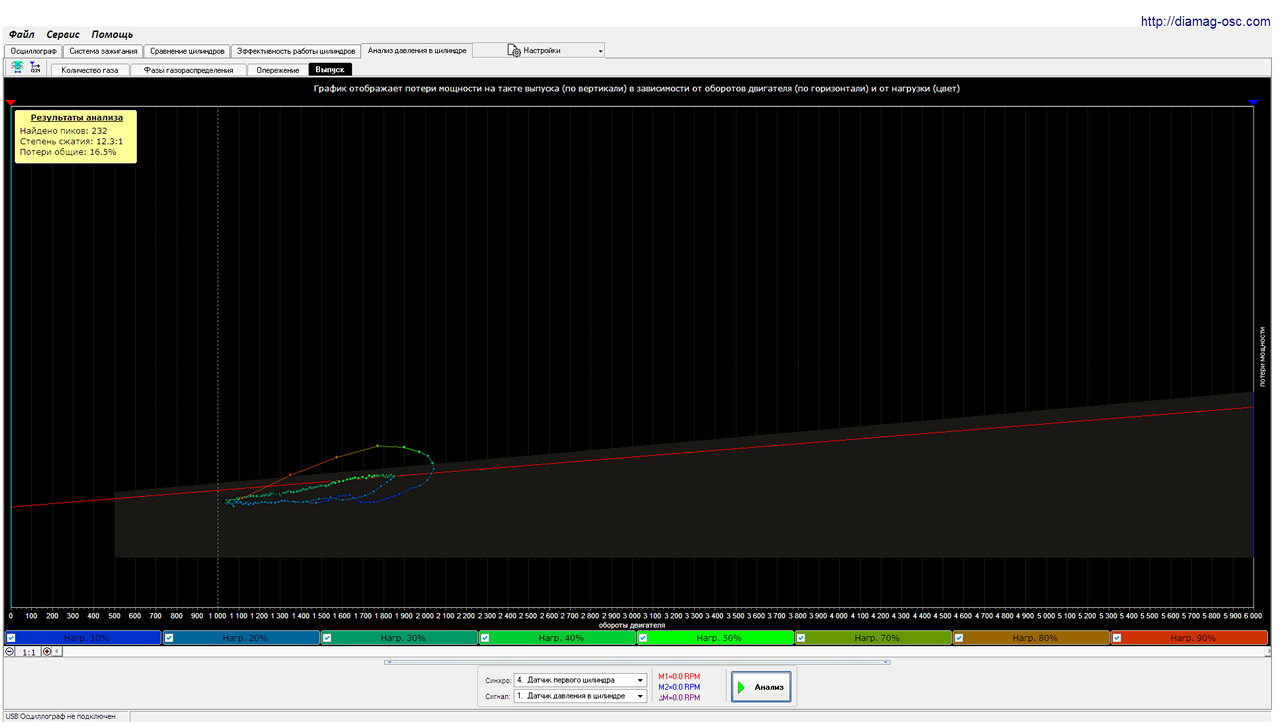
Task: Open the Помощь menu
Action: click(x=112, y=34)
